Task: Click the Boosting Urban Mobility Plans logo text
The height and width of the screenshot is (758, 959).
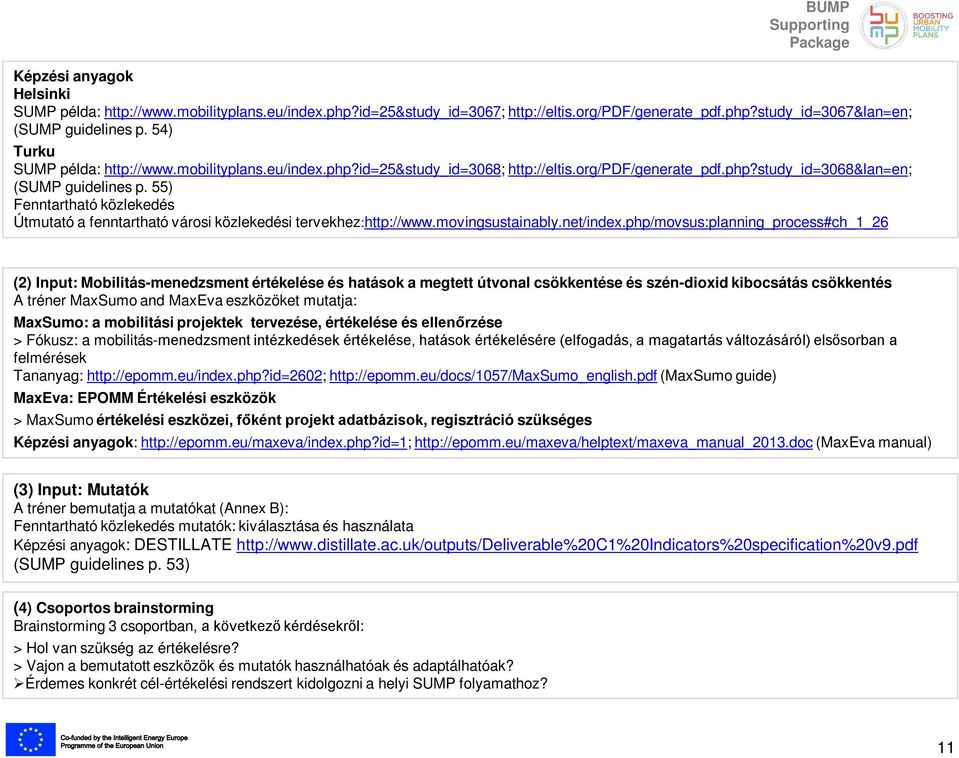Action: 932,25
